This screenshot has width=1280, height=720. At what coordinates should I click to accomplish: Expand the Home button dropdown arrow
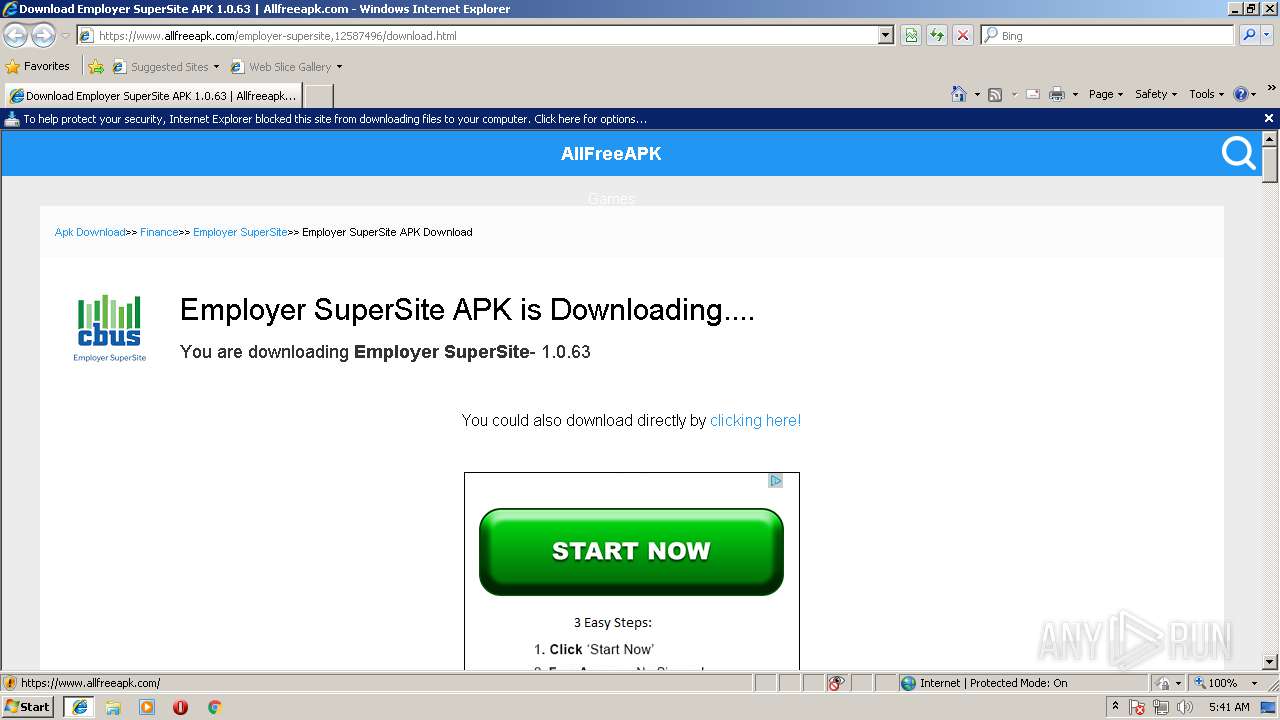point(977,94)
